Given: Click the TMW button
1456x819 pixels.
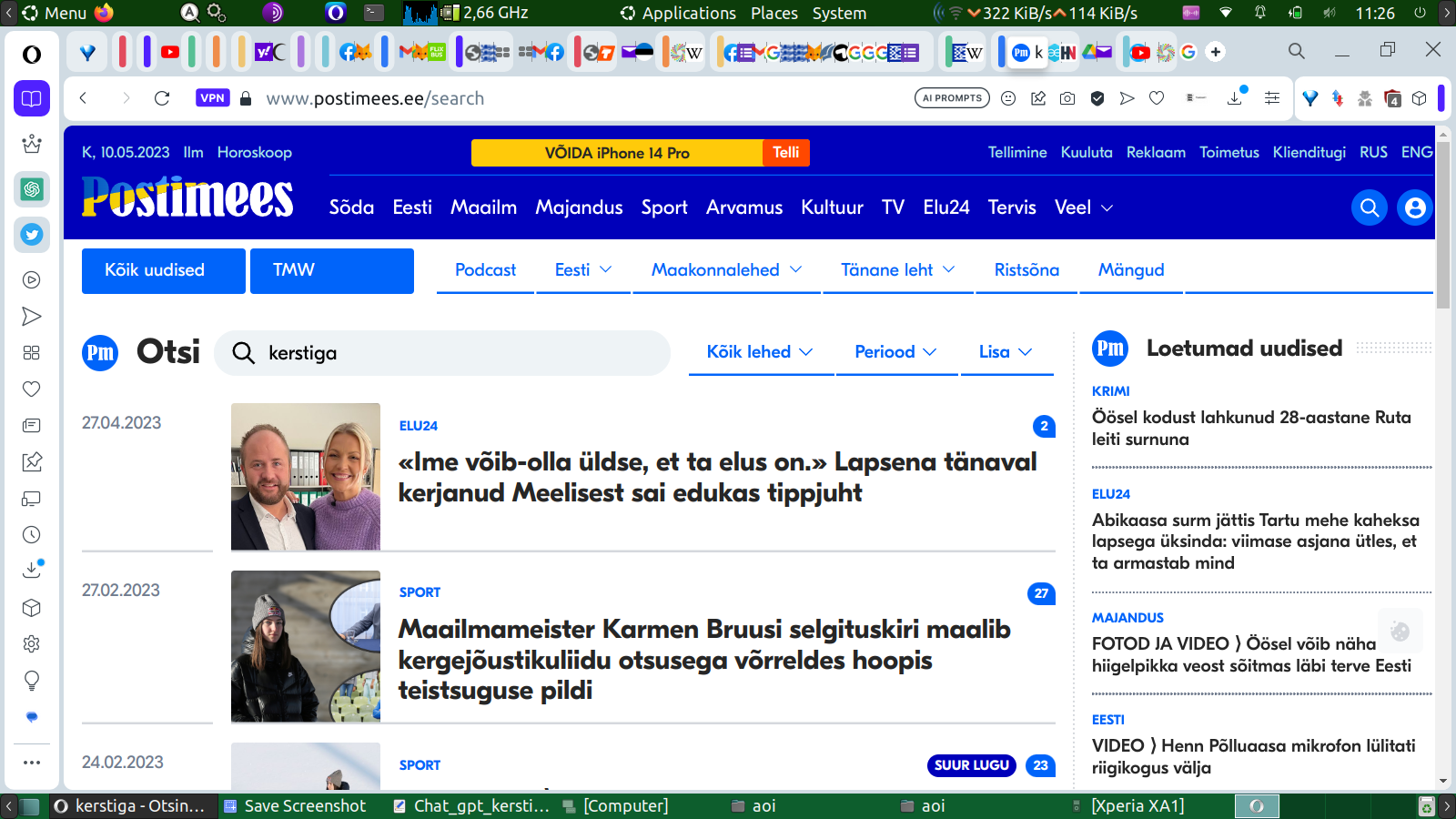Looking at the screenshot, I should pos(332,271).
